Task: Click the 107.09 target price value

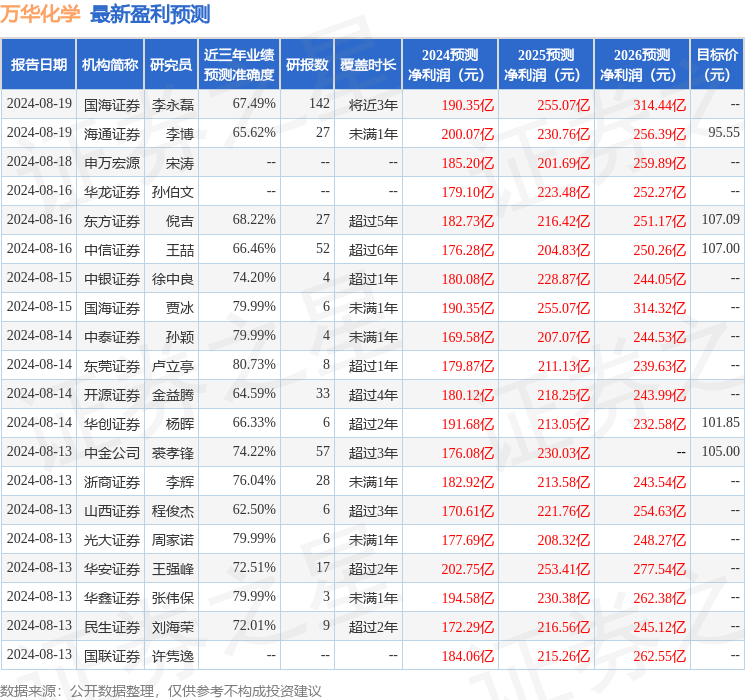Action: point(721,219)
